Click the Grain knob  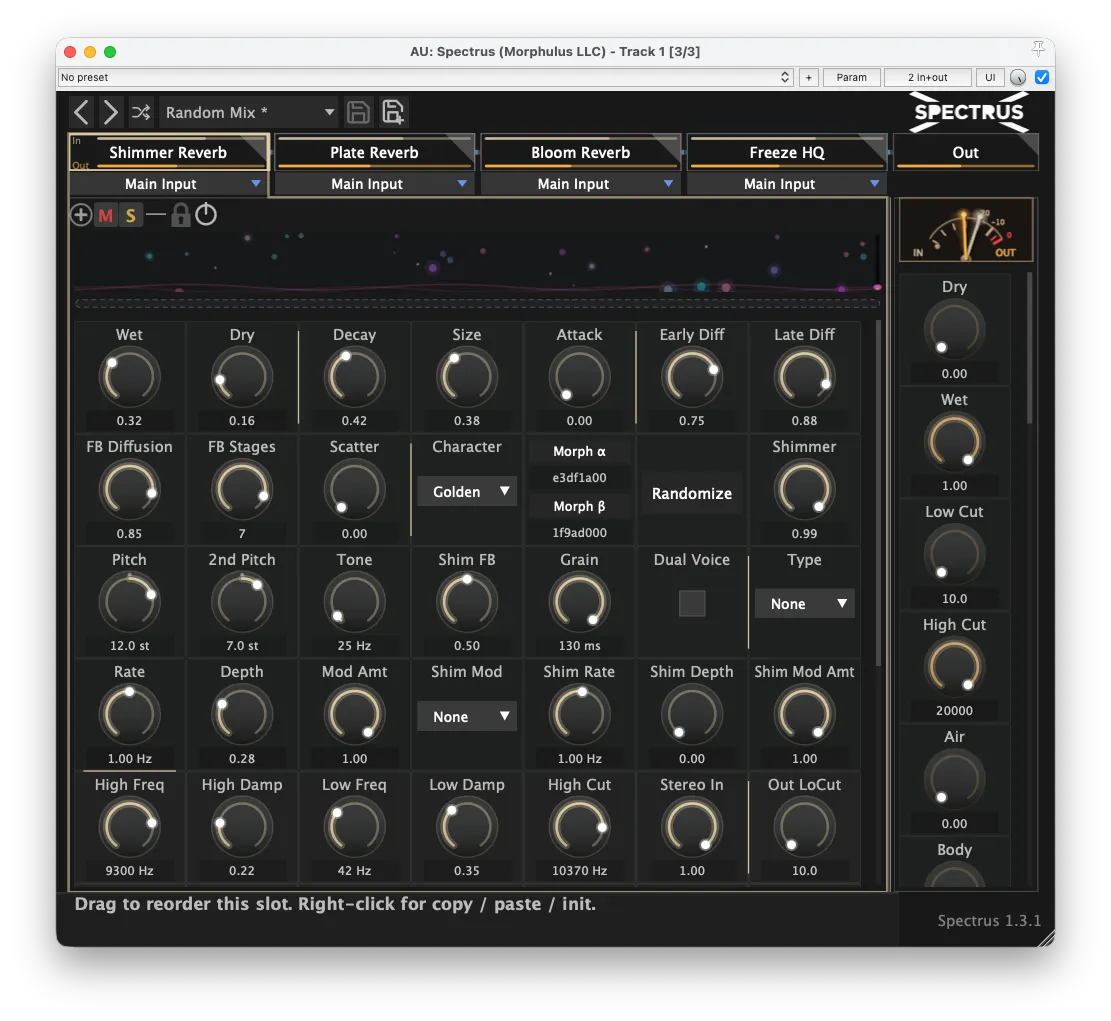point(579,602)
